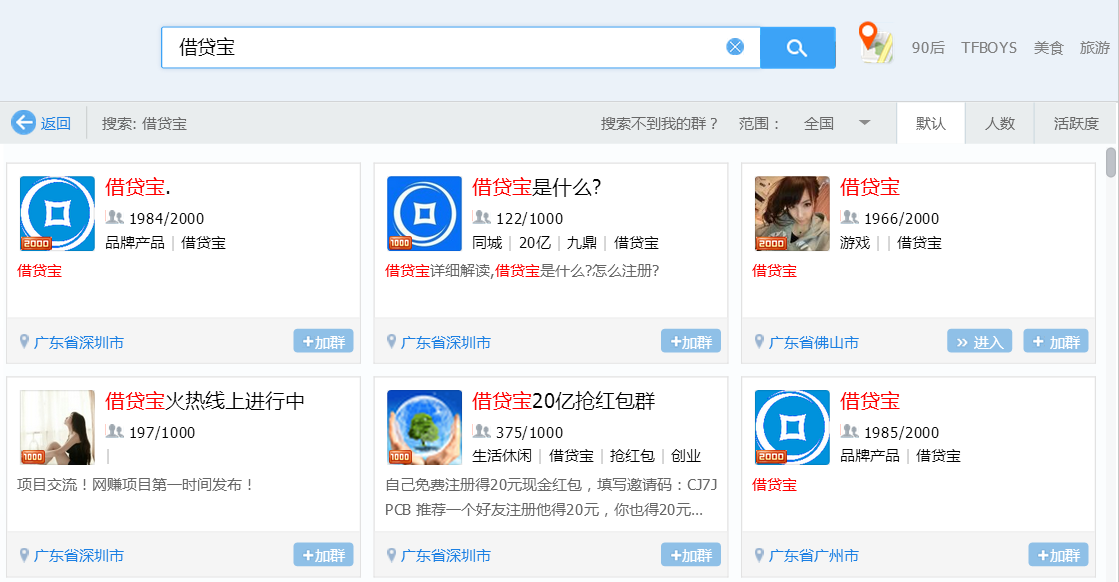This screenshot has height=582, width=1119.
Task: Click the 创业 tag
Action: [x=686, y=456]
